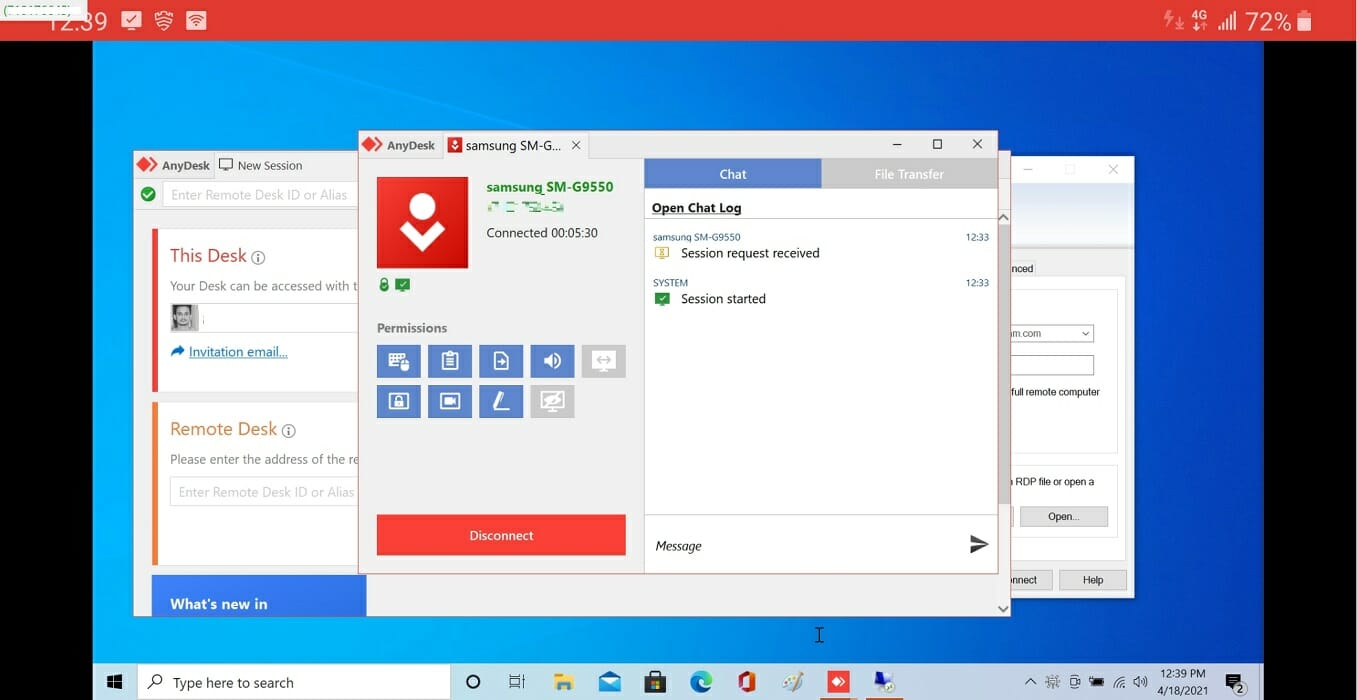Show hidden system tray icons
1357x700 pixels.
[1031, 682]
